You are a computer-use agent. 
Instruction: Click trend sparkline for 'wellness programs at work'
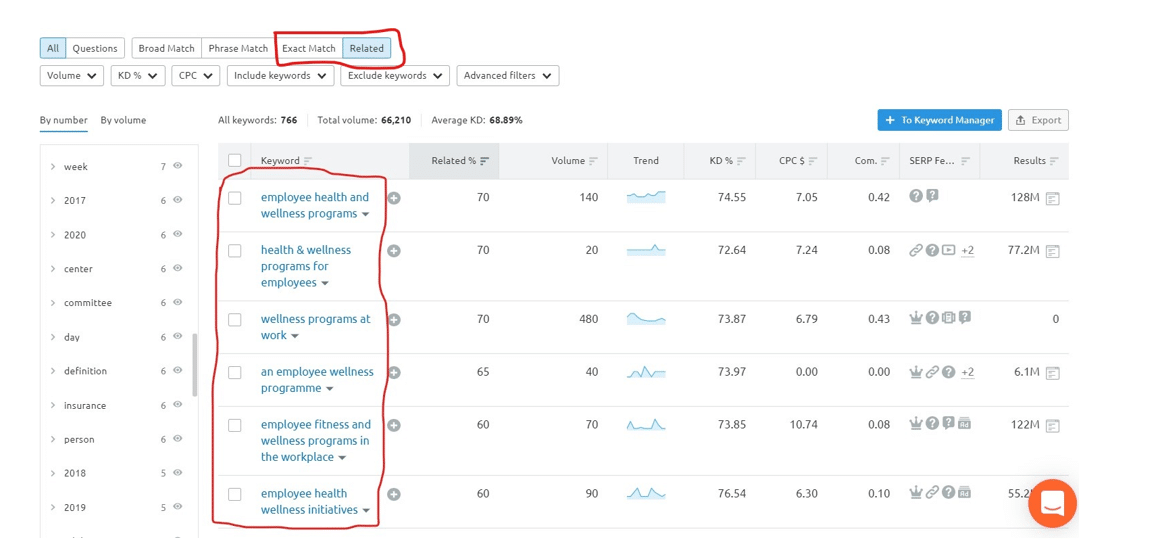pos(646,319)
